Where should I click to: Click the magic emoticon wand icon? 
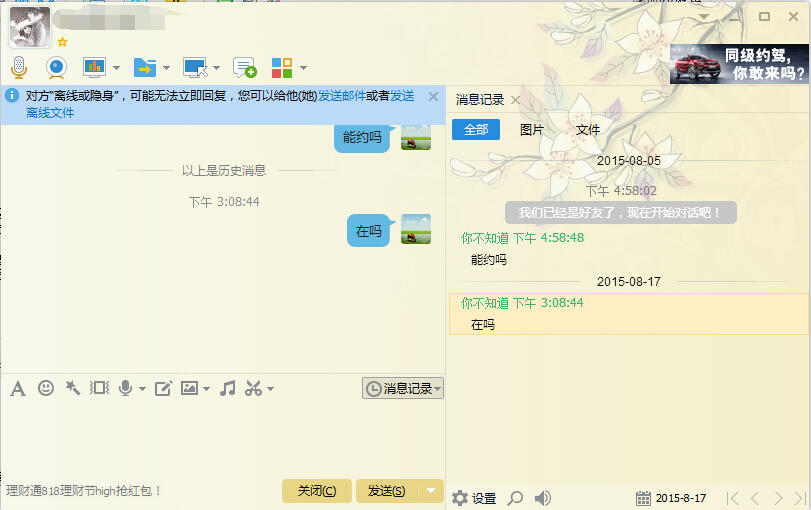(72, 388)
